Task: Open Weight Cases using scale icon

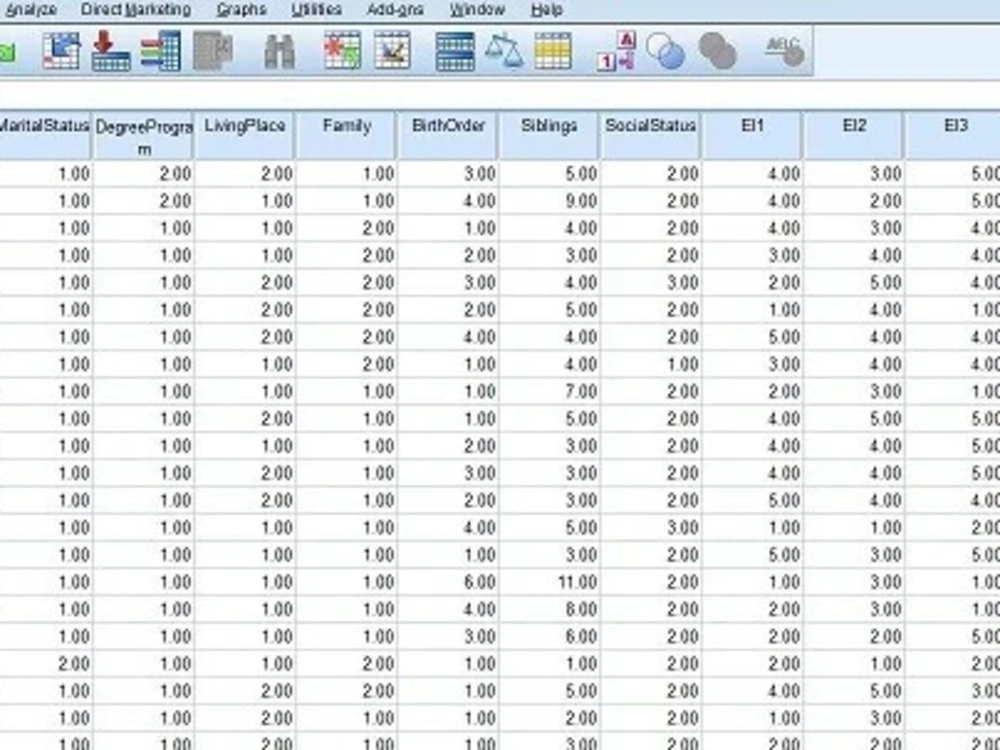Action: [x=505, y=48]
